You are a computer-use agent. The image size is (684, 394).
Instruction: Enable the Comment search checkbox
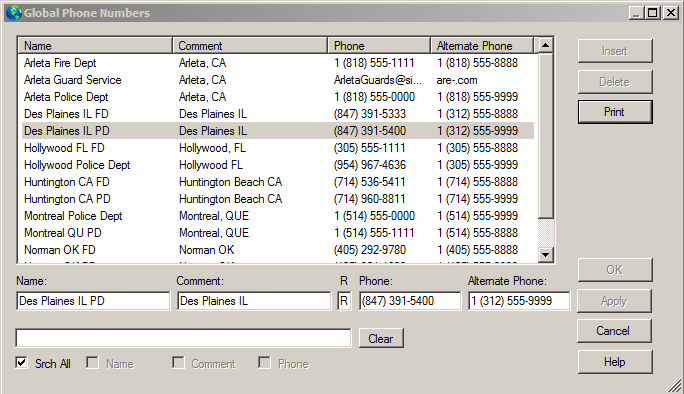(x=178, y=362)
